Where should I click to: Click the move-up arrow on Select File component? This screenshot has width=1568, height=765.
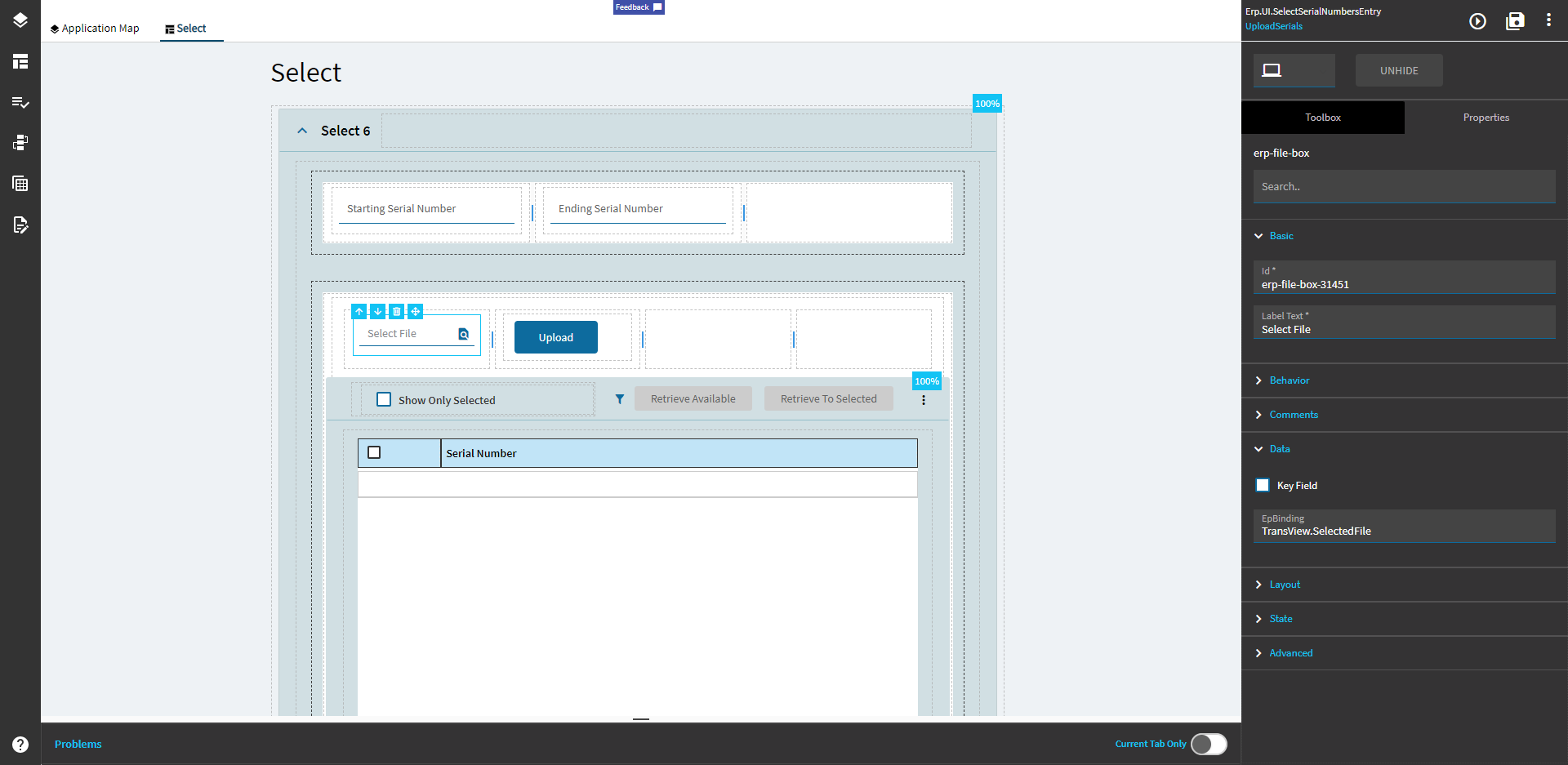(x=359, y=312)
